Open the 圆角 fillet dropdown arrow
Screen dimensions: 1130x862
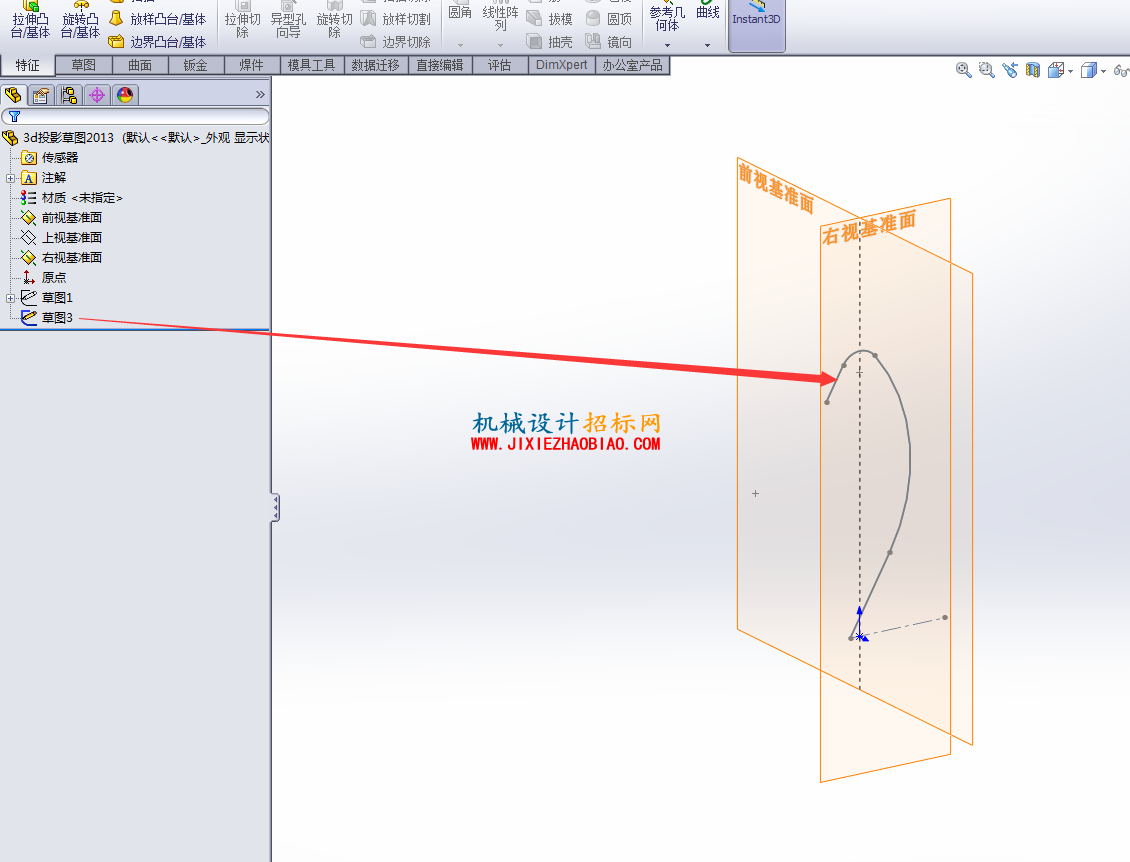(x=460, y=45)
